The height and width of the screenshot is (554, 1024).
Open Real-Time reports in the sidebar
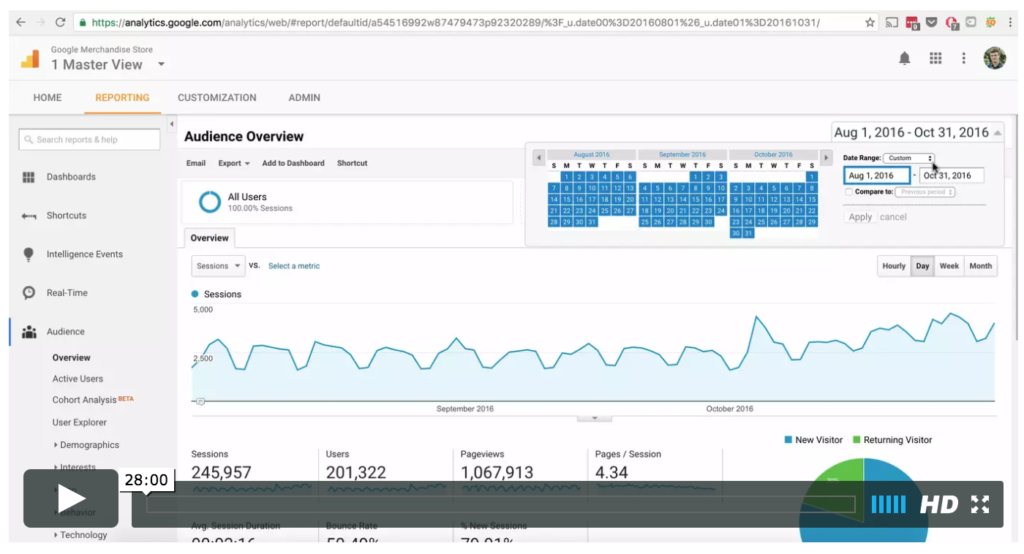(x=67, y=293)
